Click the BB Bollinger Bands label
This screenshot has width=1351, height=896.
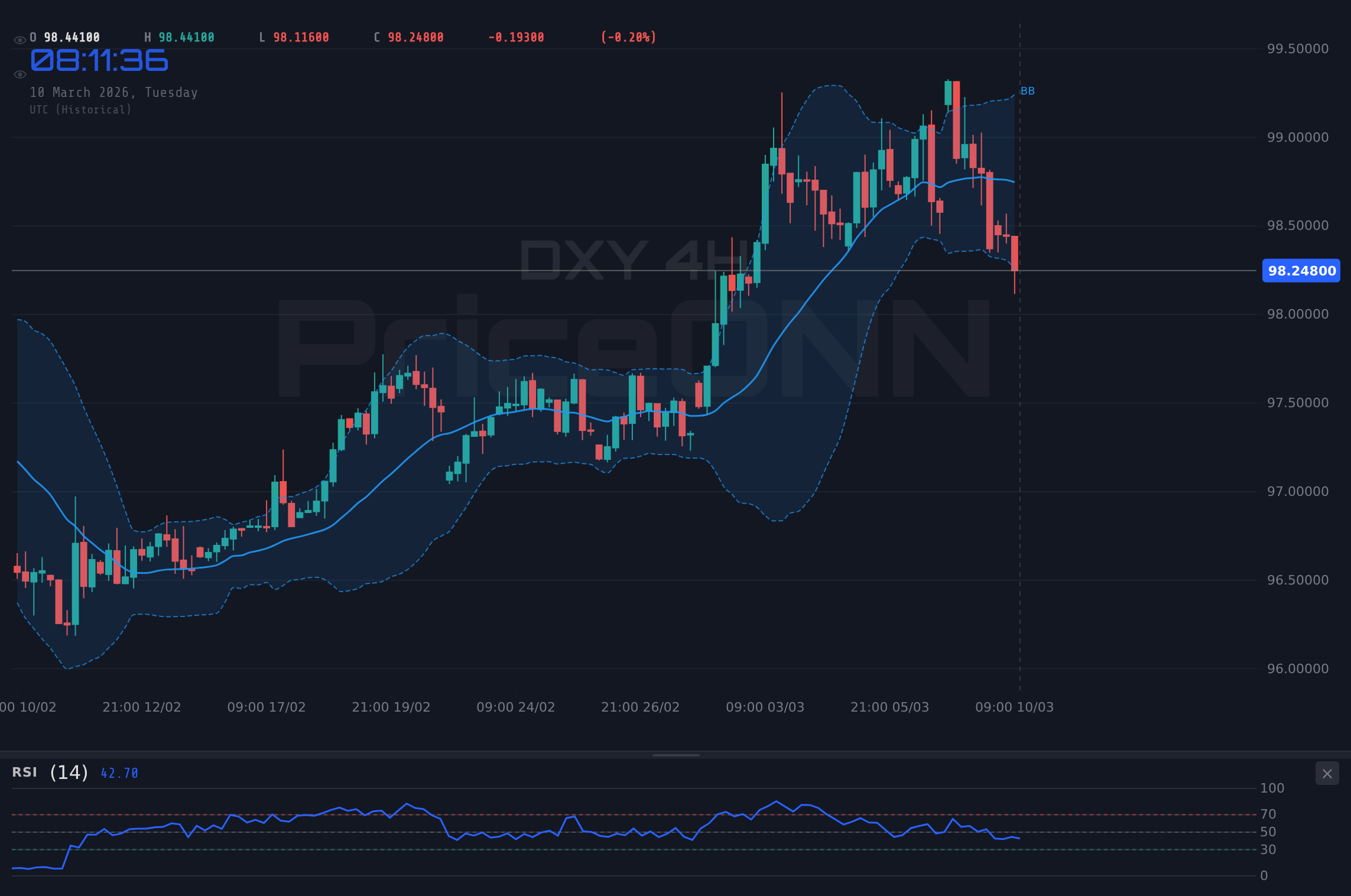(x=1028, y=91)
